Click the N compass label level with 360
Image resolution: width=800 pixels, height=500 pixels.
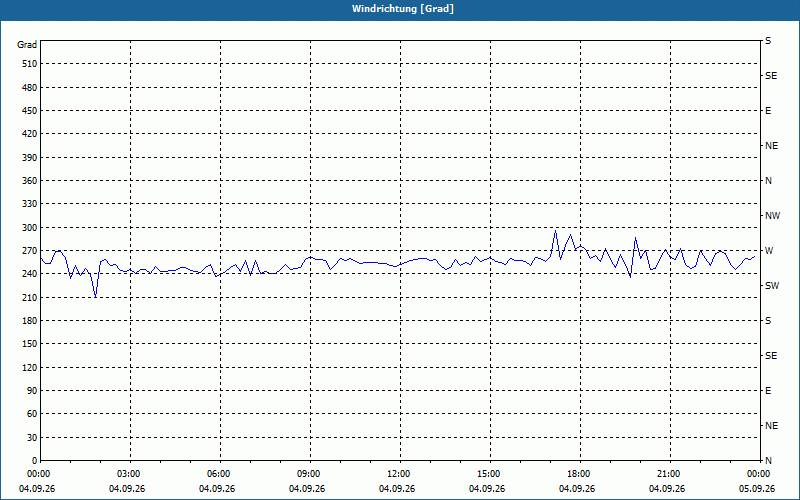tap(768, 181)
